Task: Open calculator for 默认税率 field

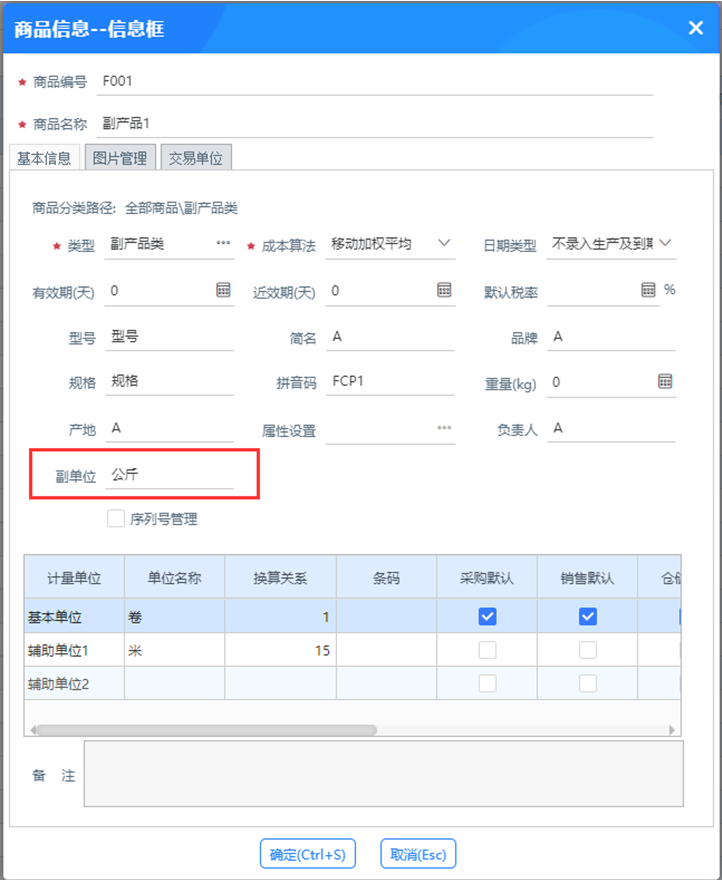Action: point(648,290)
